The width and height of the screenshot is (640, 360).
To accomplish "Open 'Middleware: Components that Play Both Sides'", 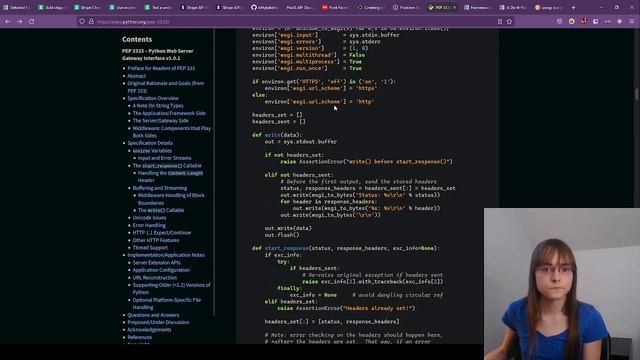I will pos(171,132).
